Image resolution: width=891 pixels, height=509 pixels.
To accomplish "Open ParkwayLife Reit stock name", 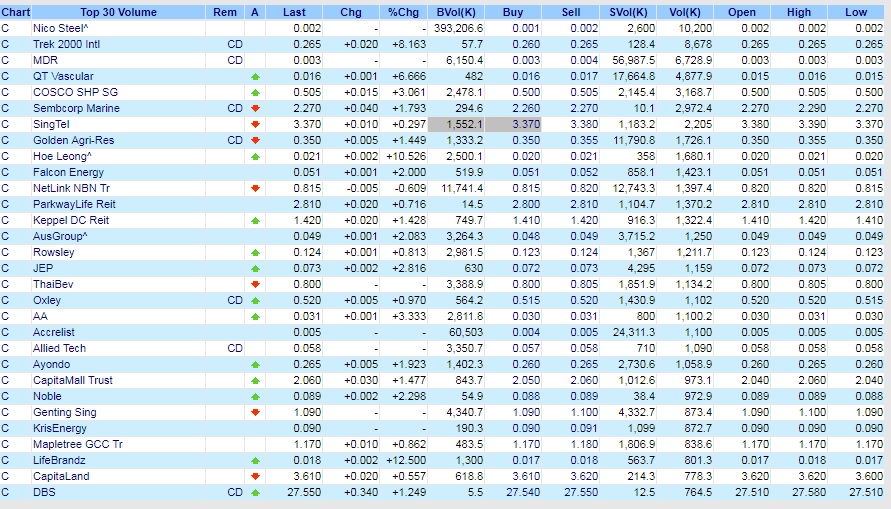I will 74,205.
